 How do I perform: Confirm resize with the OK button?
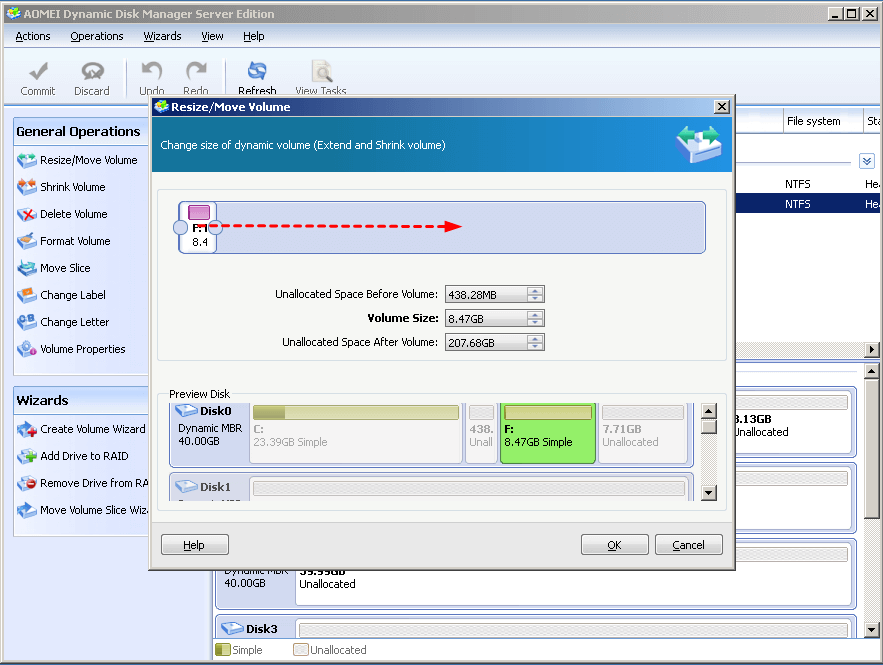coord(615,545)
